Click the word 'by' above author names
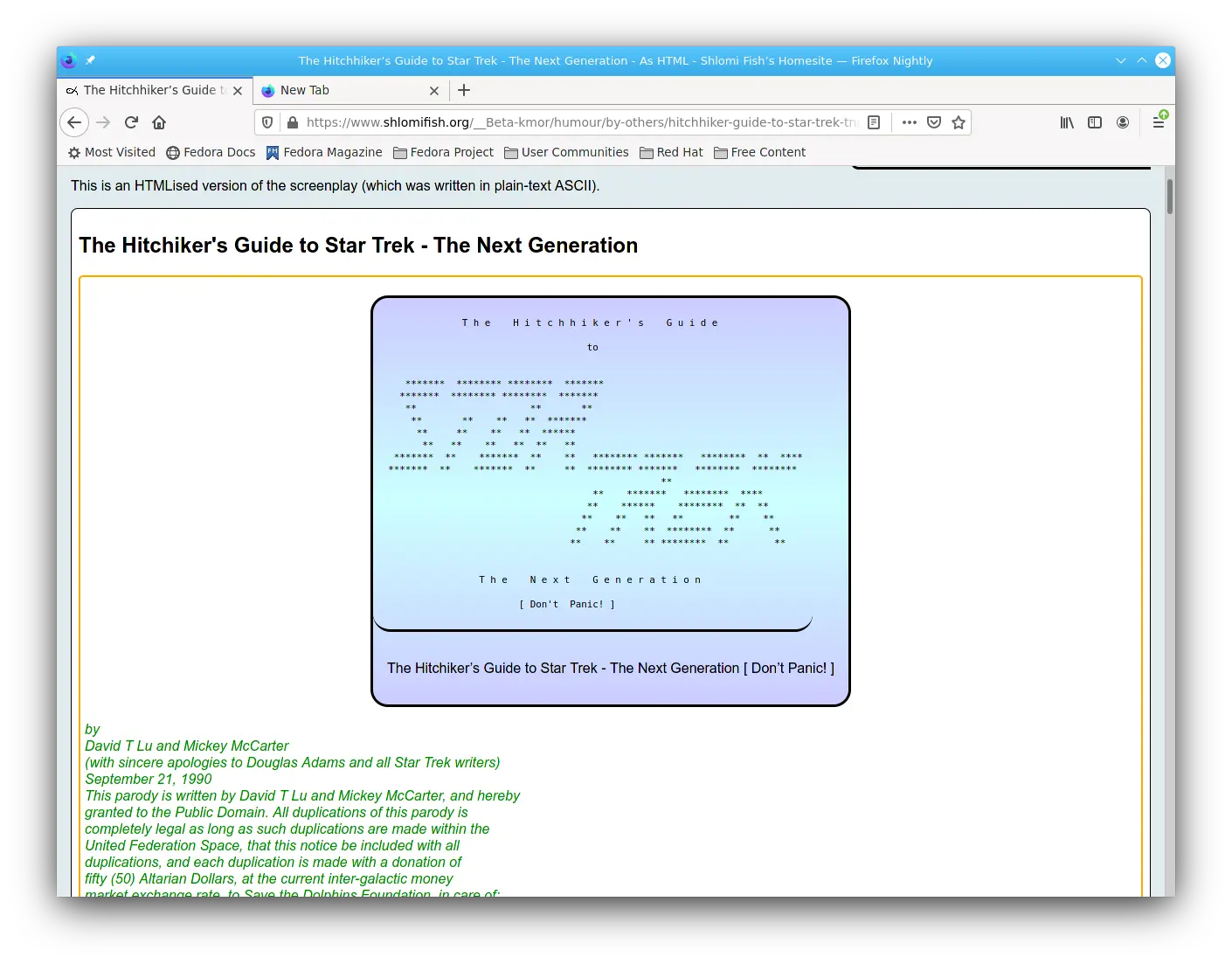This screenshot has height=964, width=1232. (x=92, y=729)
